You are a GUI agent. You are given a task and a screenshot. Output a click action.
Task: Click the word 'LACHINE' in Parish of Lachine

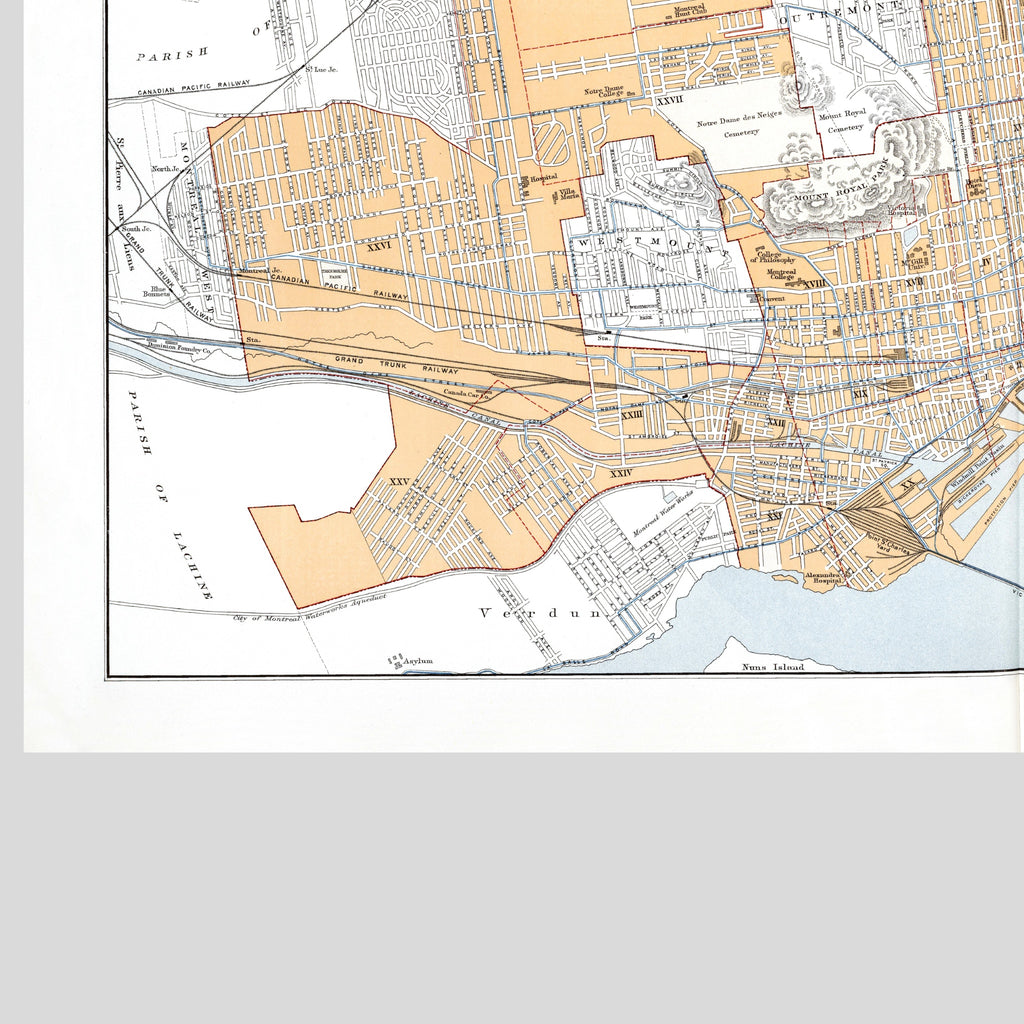click(193, 566)
